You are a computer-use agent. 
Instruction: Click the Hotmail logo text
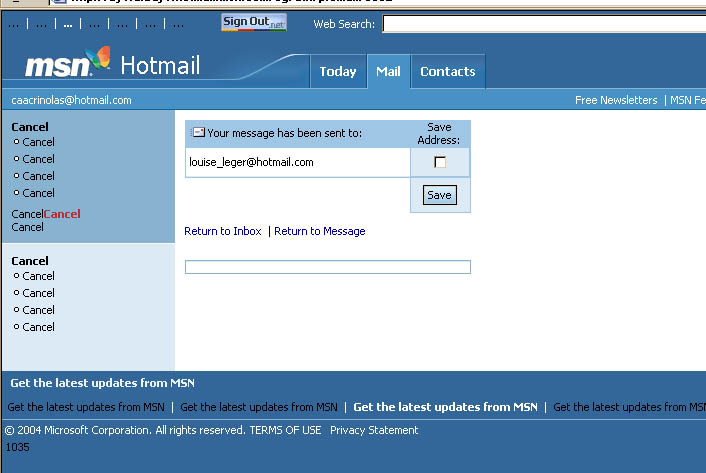coord(160,66)
